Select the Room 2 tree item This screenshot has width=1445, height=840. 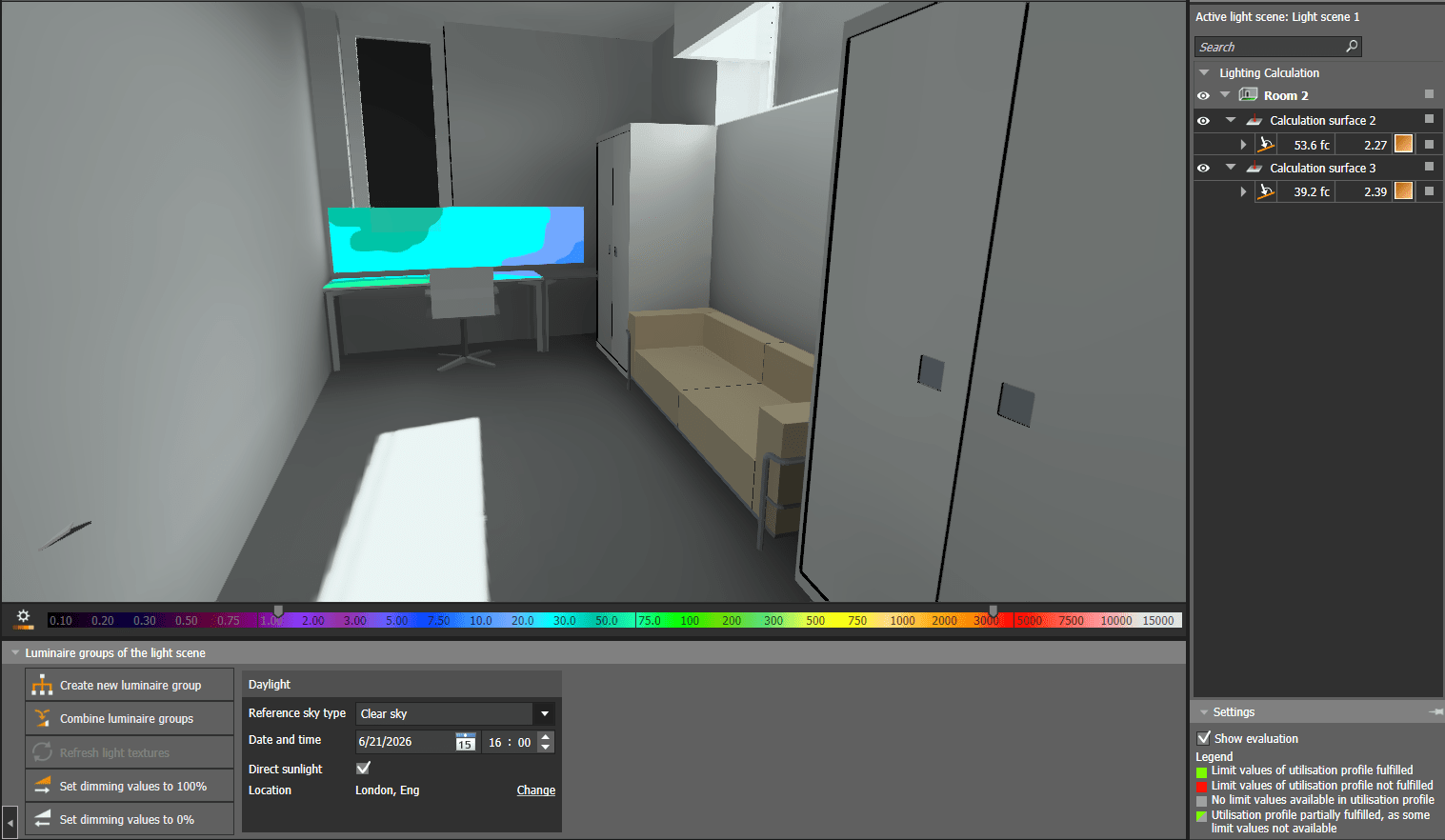click(1286, 96)
